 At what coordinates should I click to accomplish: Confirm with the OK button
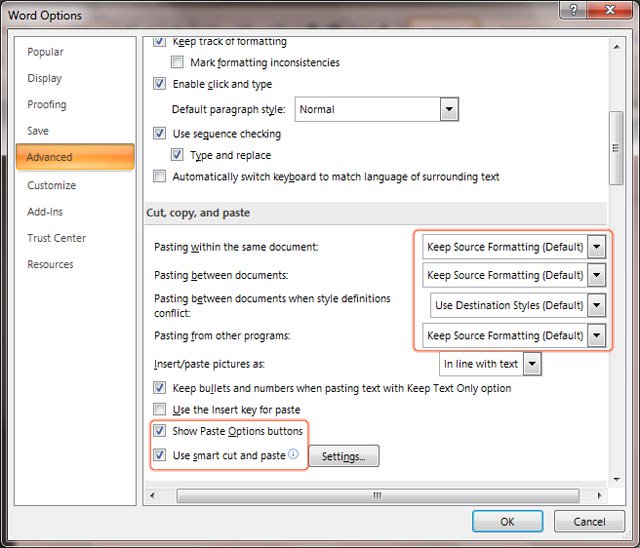coord(507,521)
